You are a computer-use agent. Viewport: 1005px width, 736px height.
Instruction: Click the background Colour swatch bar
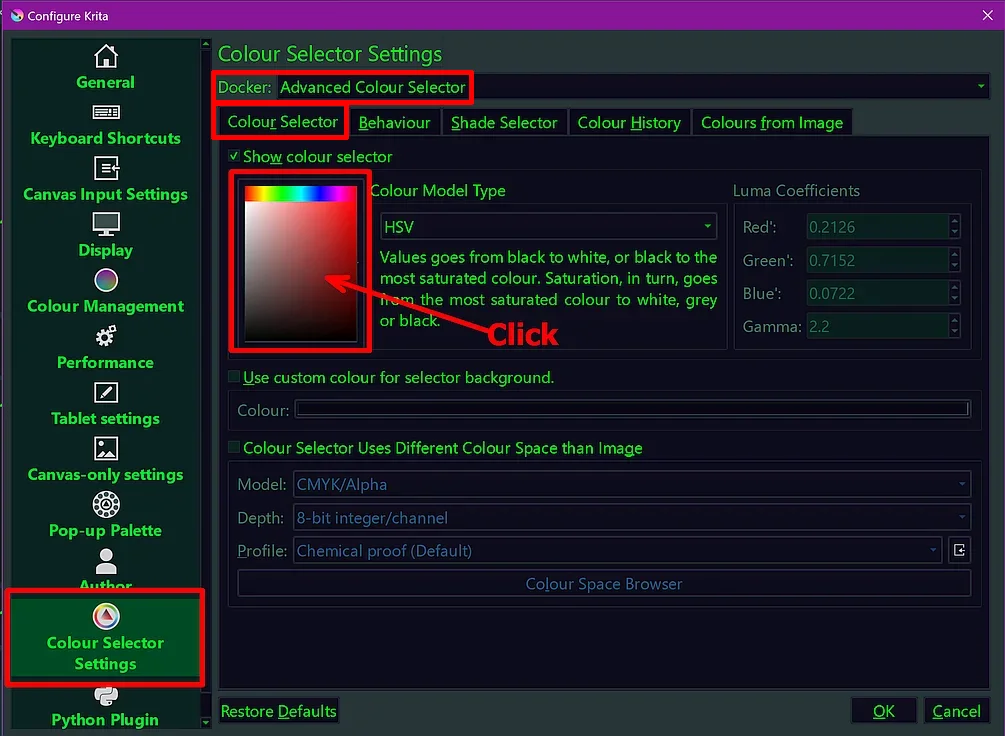(632, 409)
